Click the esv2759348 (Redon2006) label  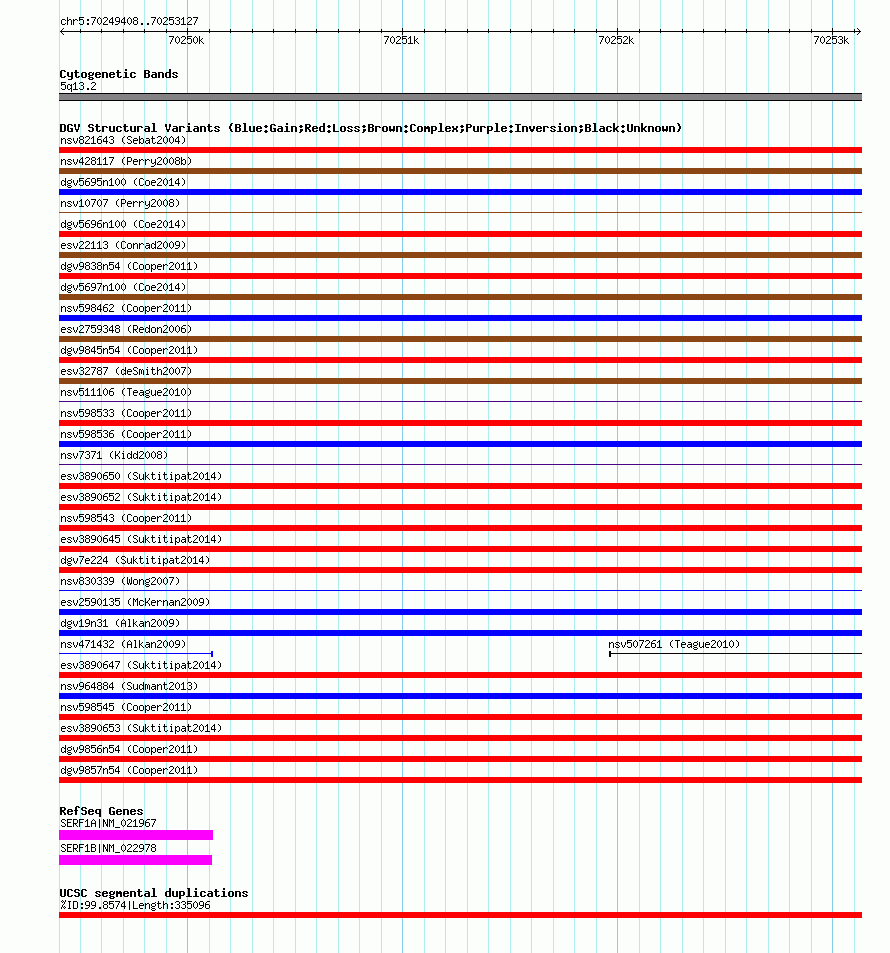point(126,329)
